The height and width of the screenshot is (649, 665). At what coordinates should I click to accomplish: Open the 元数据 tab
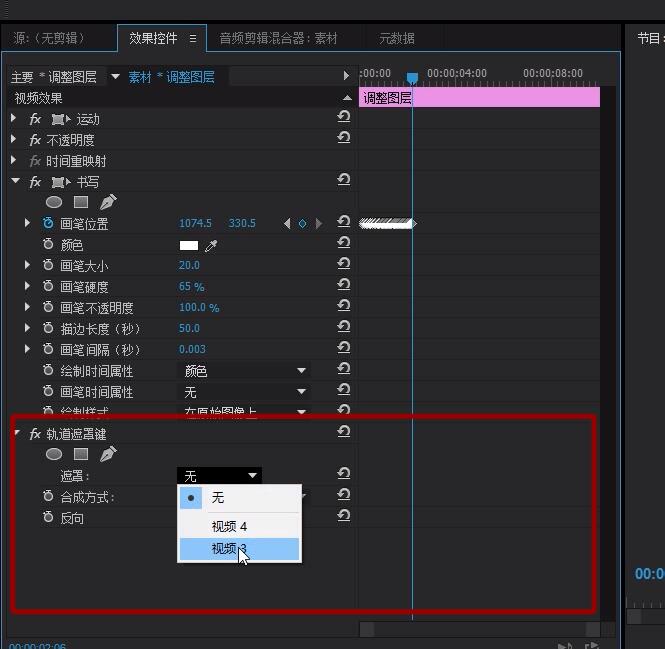pyautogui.click(x=397, y=39)
